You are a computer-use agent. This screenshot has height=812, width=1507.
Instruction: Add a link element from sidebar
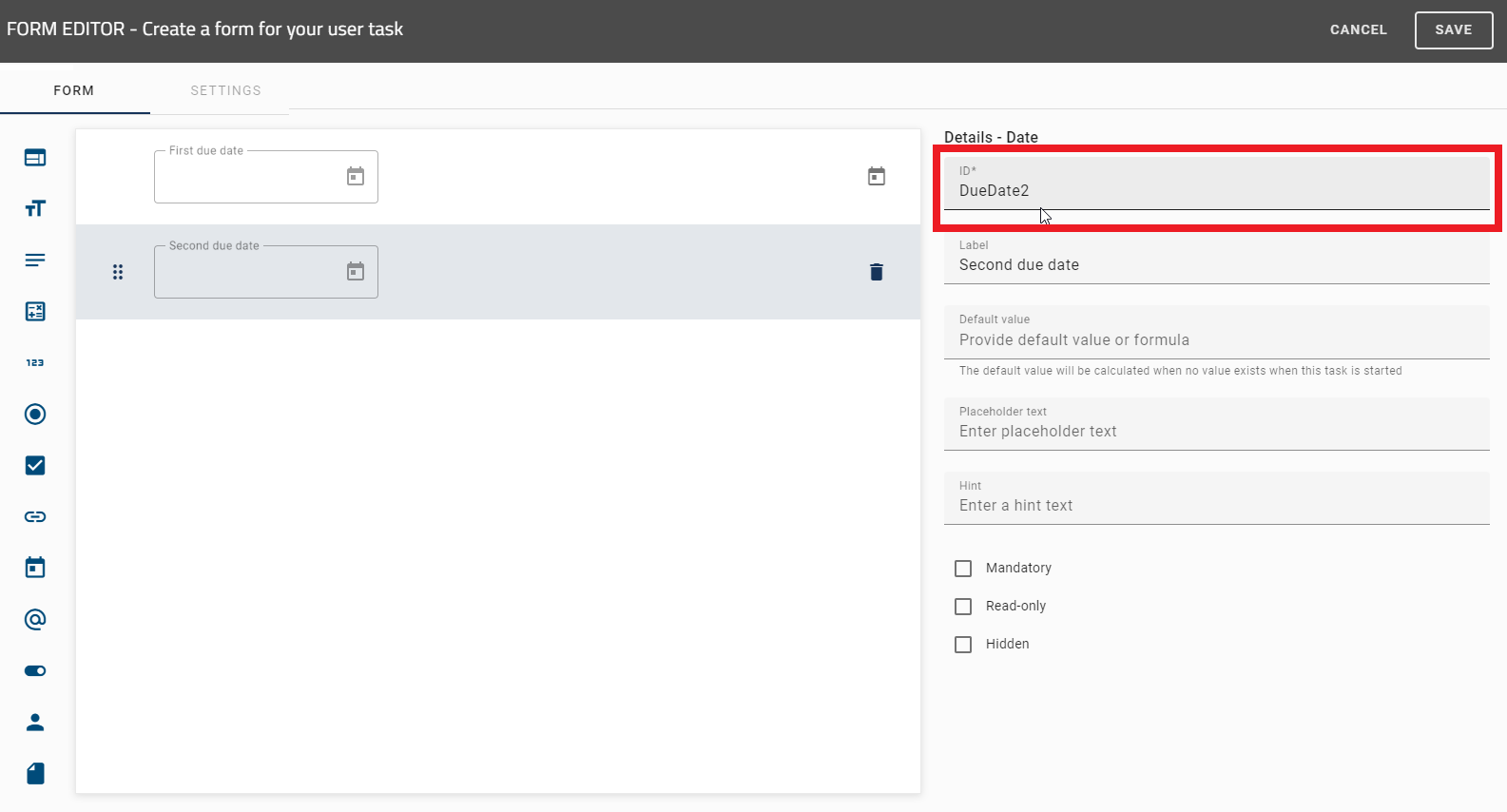(x=35, y=517)
